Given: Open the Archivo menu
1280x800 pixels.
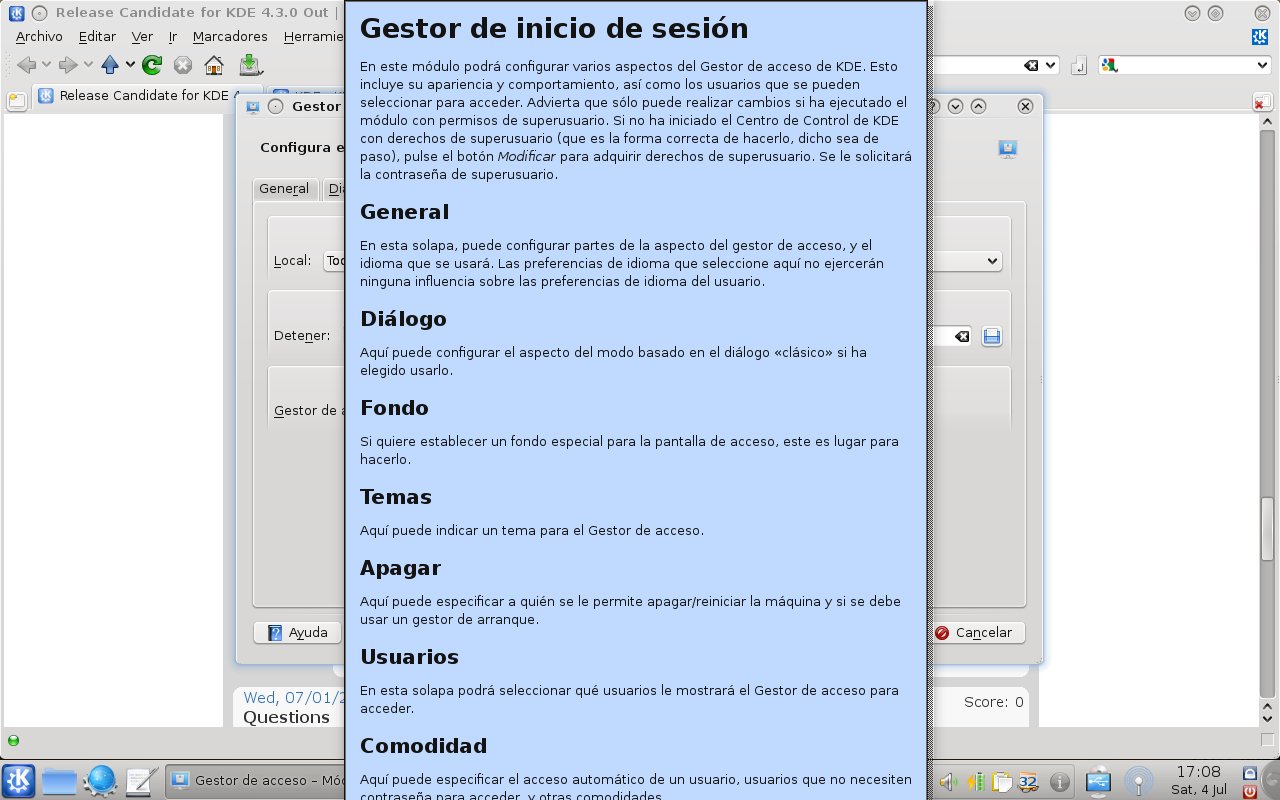Looking at the screenshot, I should click(39, 36).
